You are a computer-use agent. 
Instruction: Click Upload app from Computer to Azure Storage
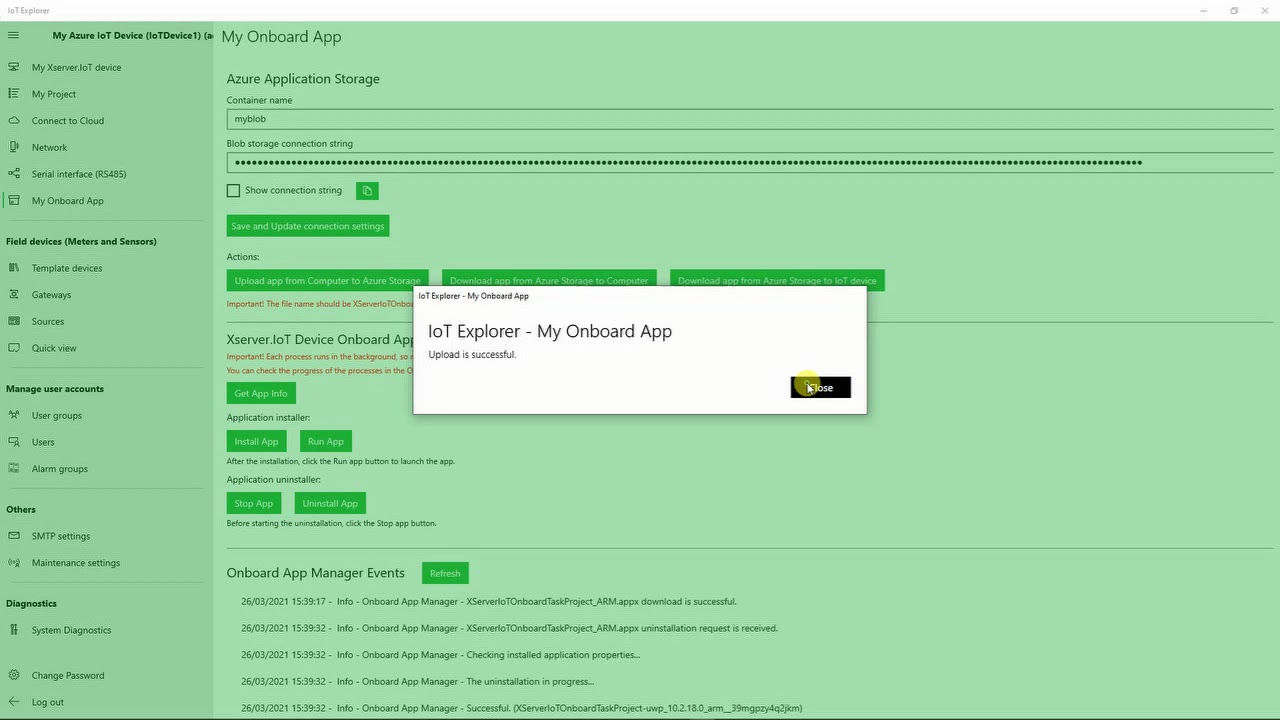[327, 280]
